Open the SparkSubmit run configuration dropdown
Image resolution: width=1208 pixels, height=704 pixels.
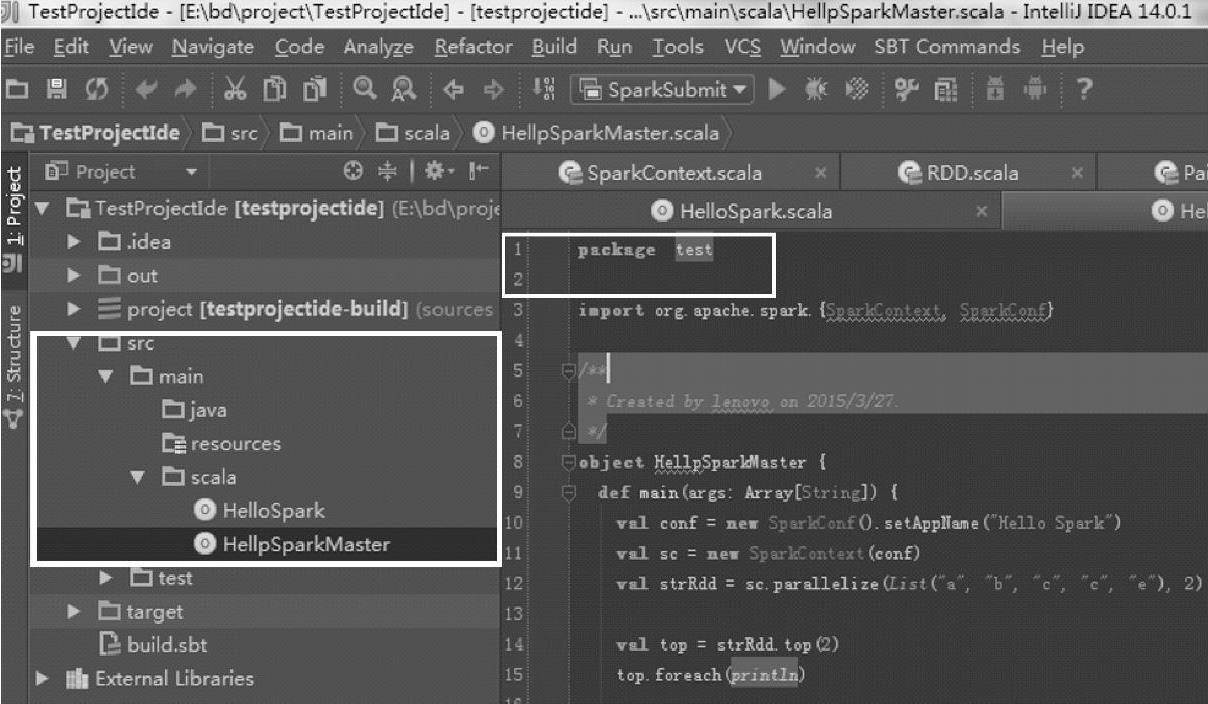(x=663, y=90)
